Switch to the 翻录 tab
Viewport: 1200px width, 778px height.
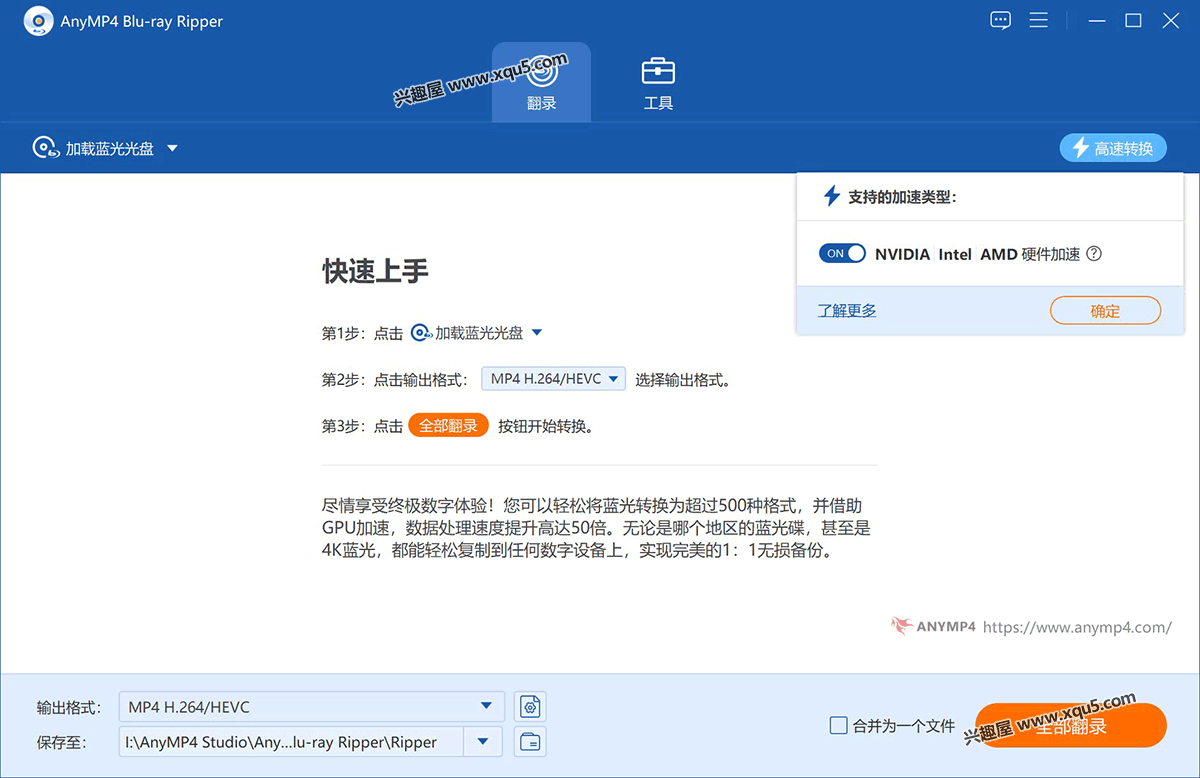pos(541,82)
